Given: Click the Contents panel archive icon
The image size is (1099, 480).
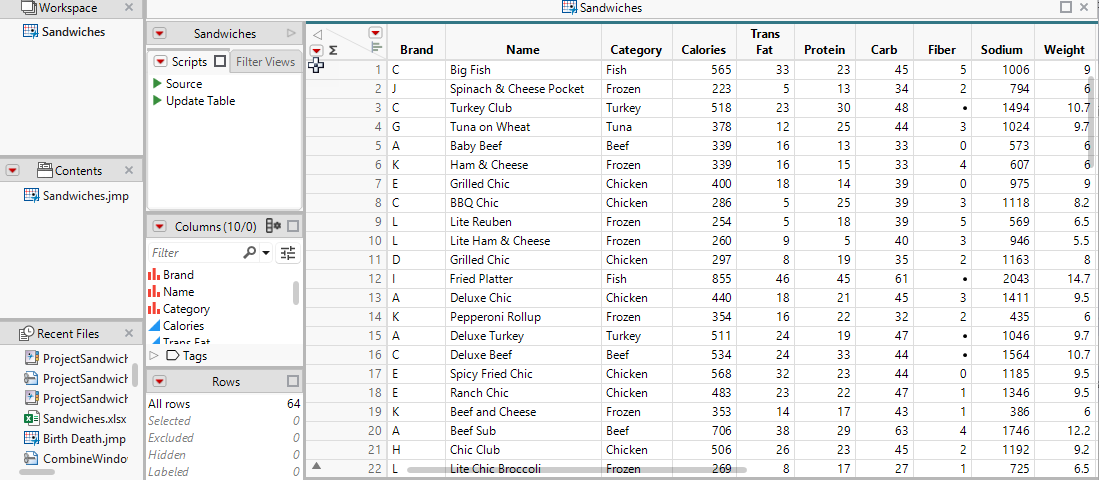Looking at the screenshot, I should tap(45, 170).
